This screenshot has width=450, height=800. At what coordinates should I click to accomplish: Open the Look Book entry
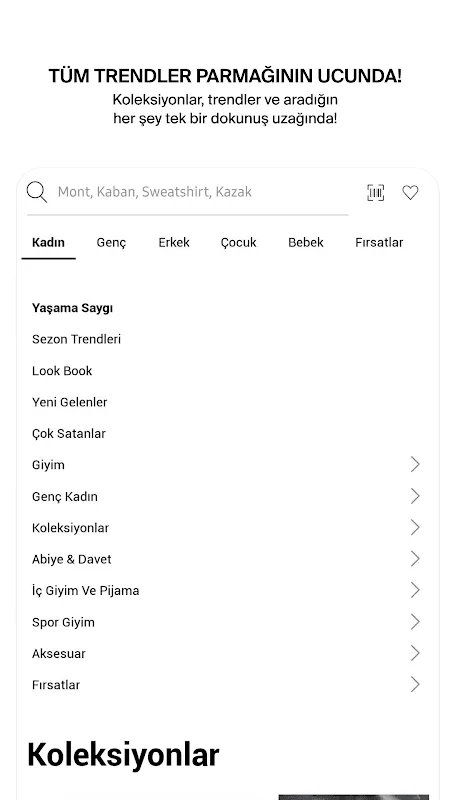tap(62, 371)
